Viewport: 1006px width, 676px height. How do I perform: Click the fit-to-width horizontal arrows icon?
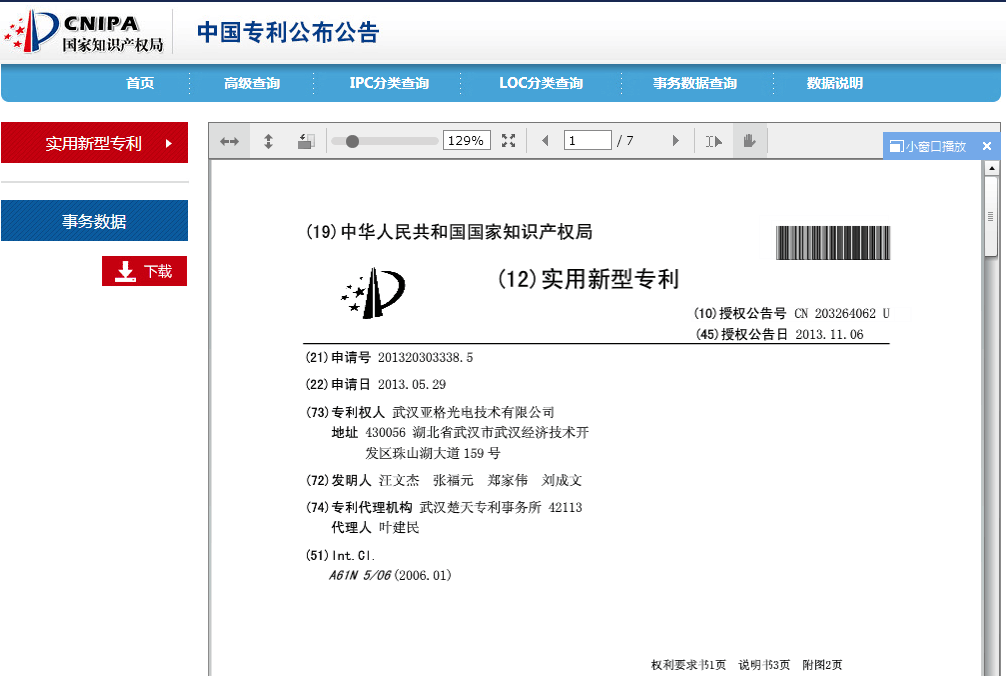click(x=229, y=141)
